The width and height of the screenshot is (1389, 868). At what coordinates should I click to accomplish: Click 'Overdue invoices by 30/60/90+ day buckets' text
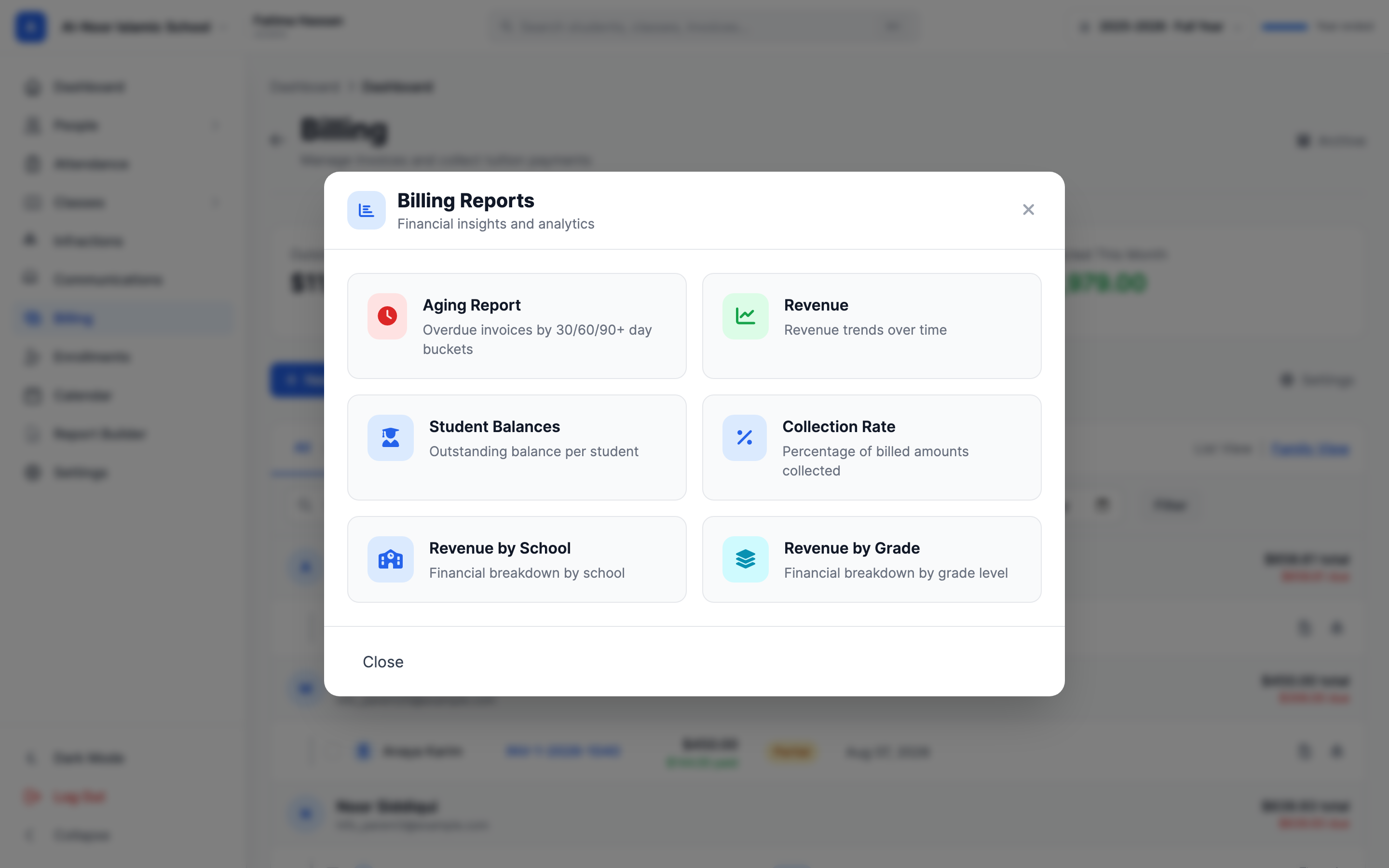537,339
